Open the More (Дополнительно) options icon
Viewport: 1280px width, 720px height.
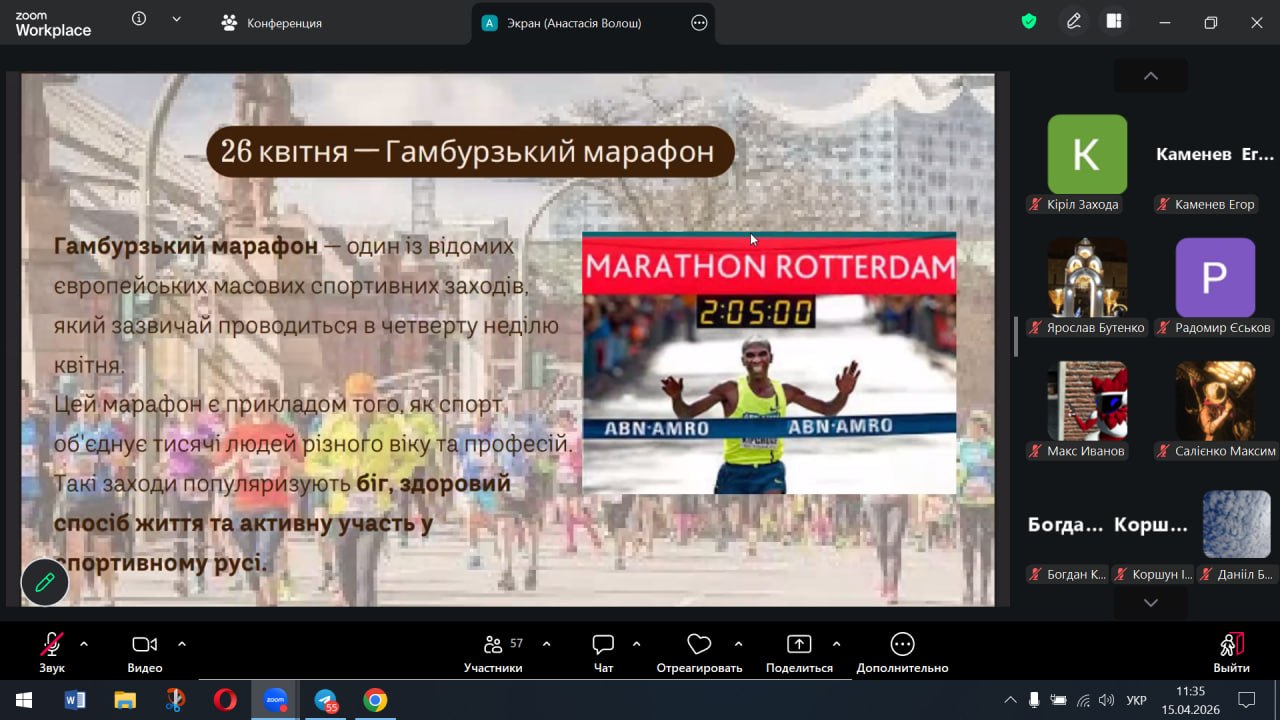click(902, 644)
